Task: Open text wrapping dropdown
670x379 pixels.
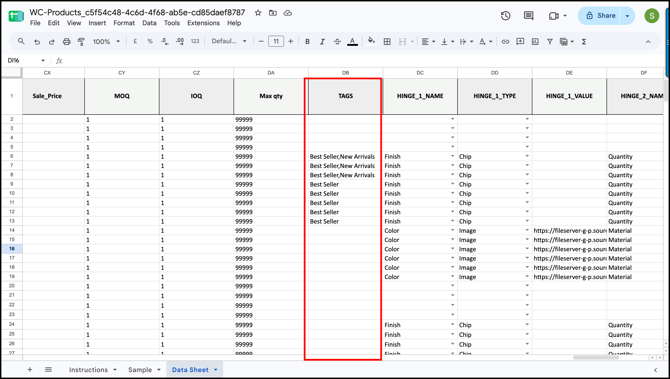Action: [466, 41]
